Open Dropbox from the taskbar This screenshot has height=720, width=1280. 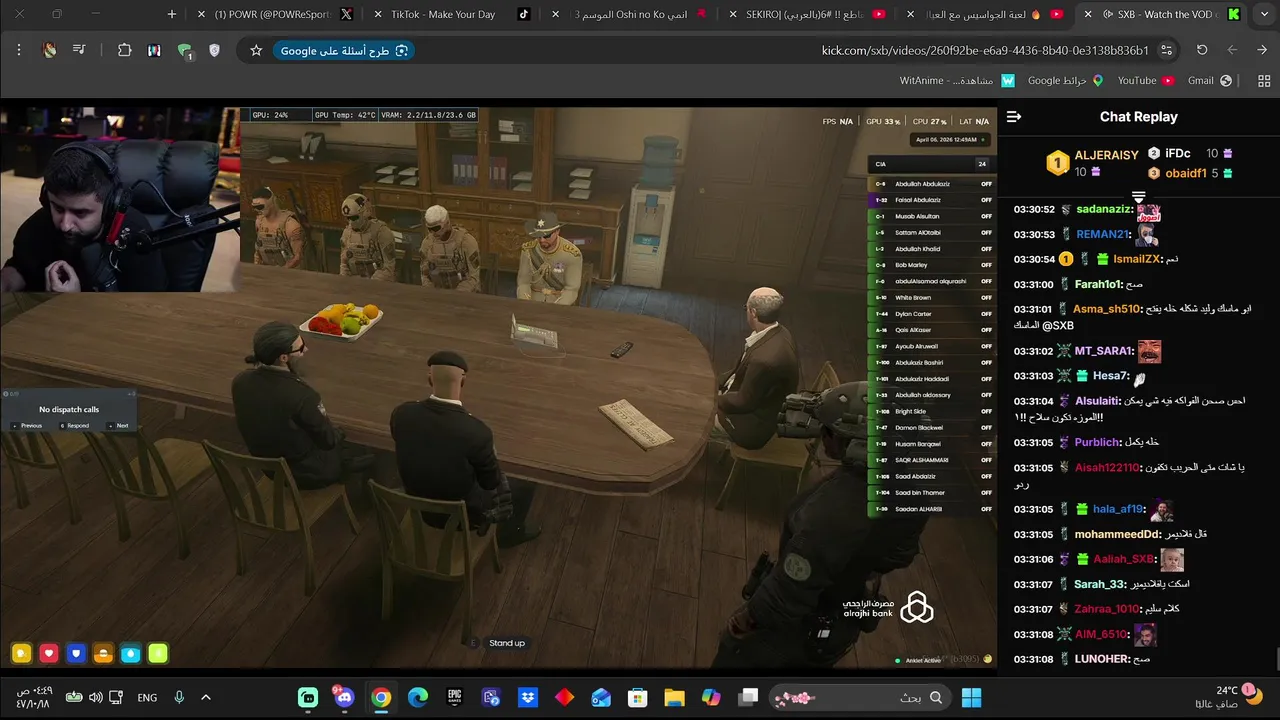click(x=528, y=697)
